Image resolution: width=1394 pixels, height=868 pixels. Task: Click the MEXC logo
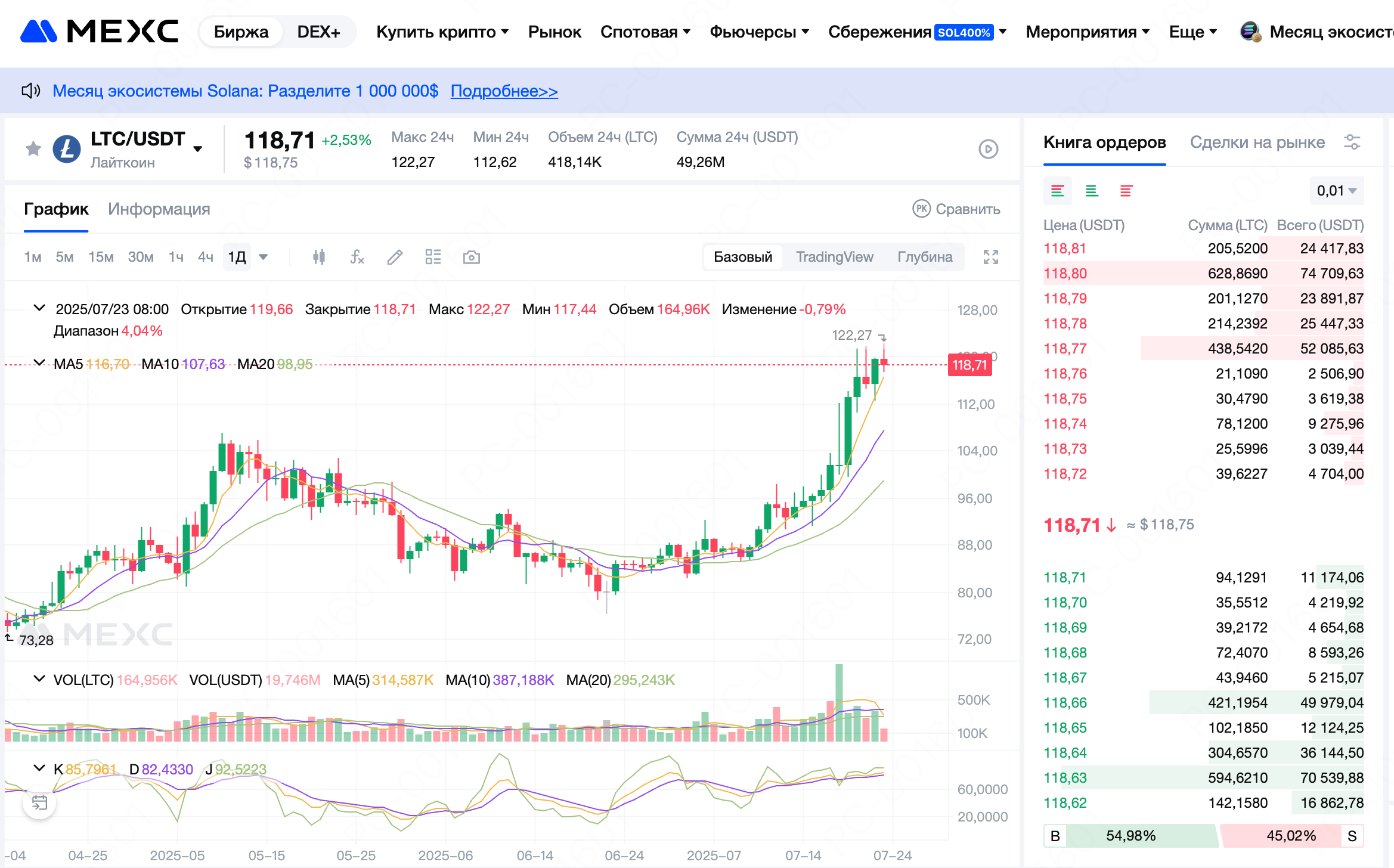click(99, 31)
